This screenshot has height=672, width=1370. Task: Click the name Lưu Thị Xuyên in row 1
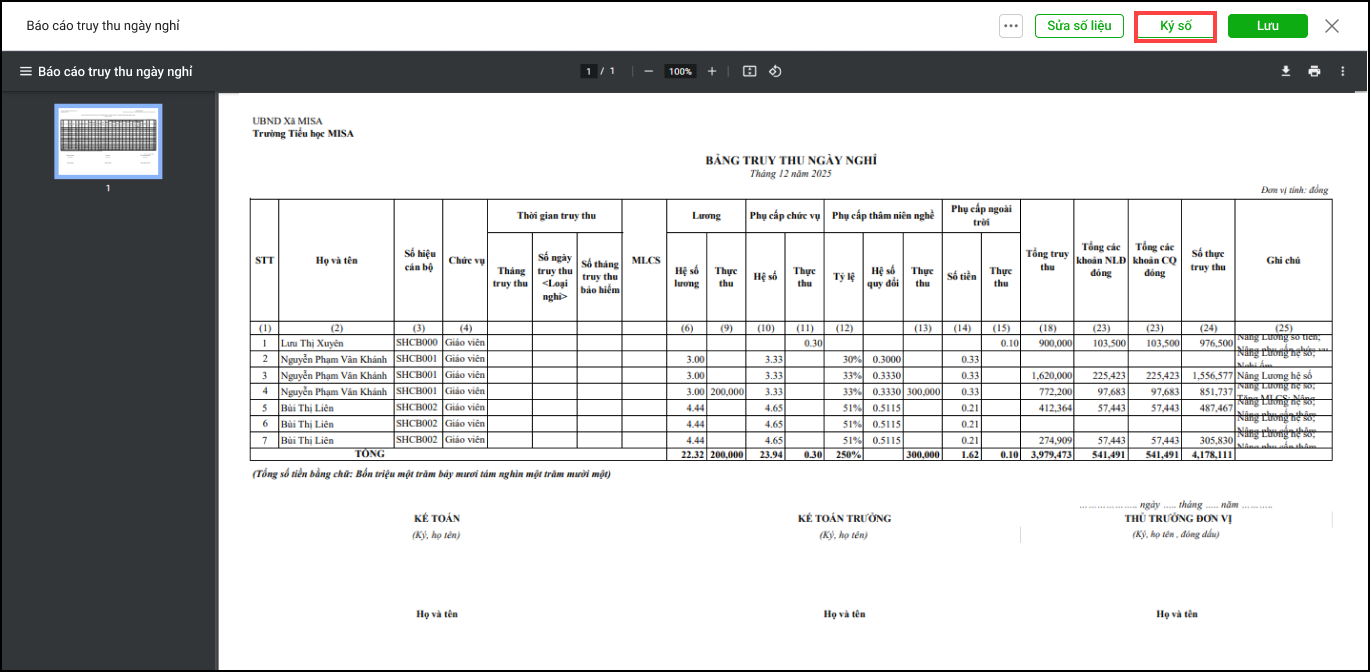(312, 343)
